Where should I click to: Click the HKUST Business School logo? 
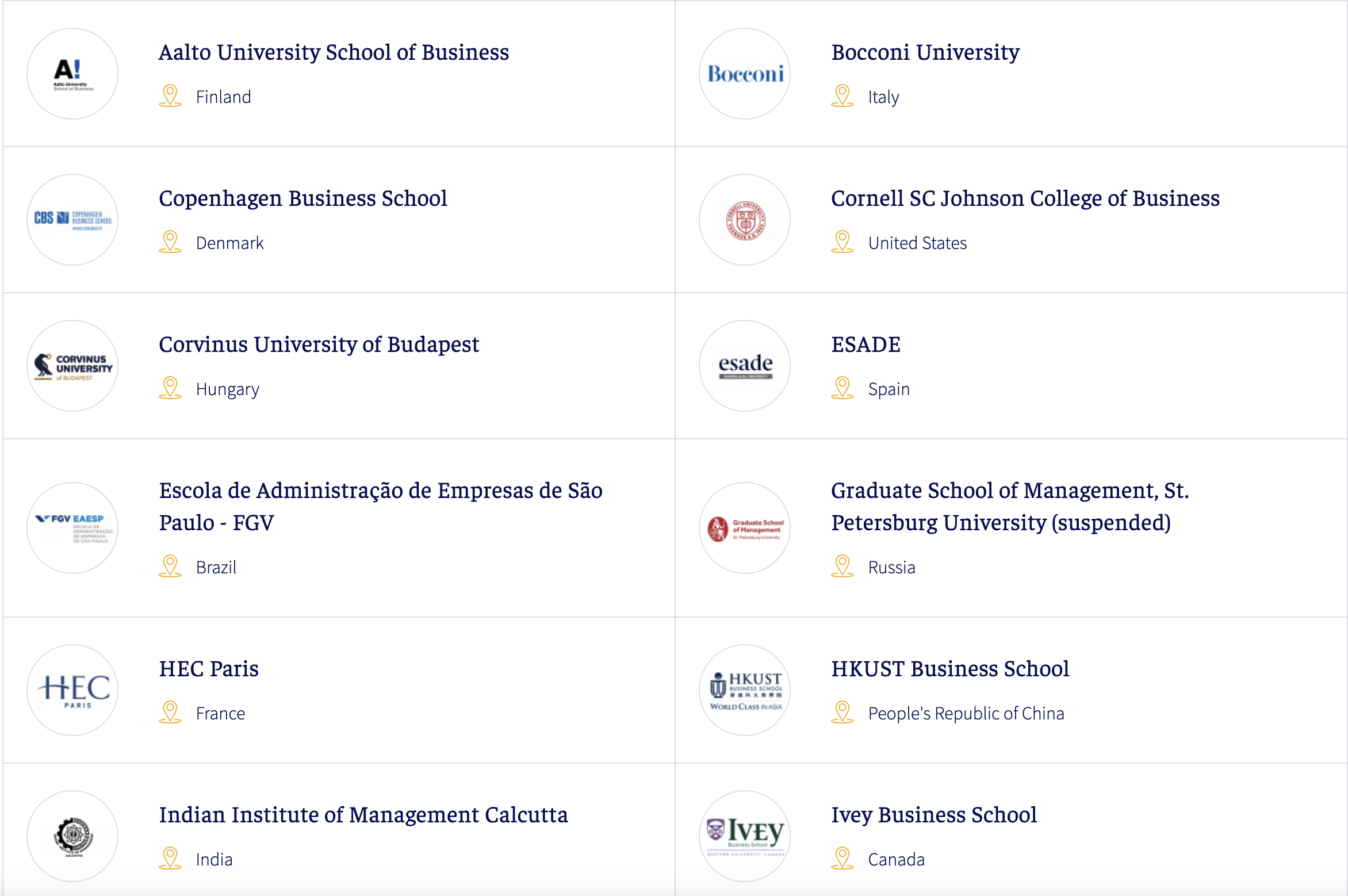(744, 690)
